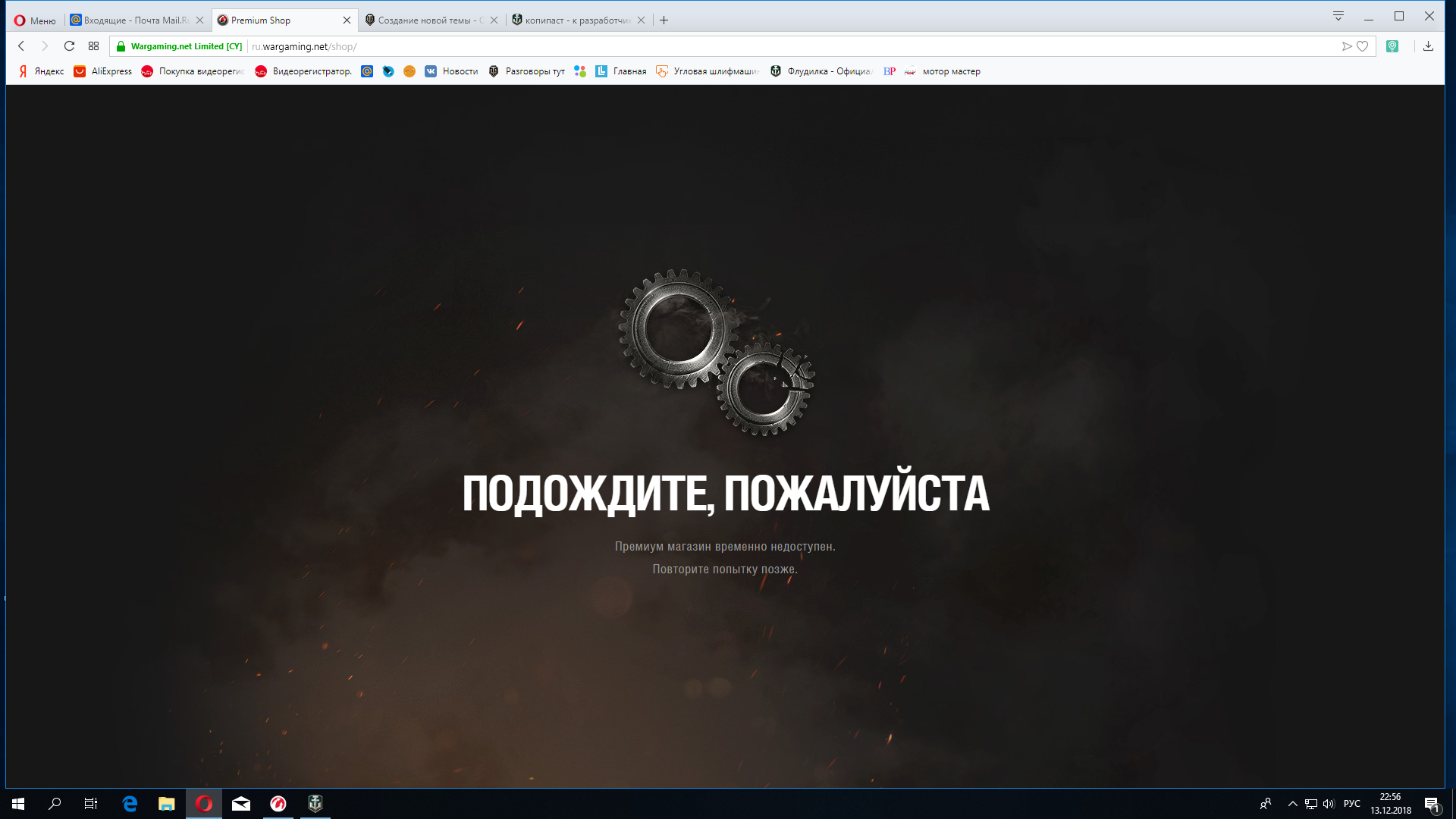Open Speed Dial start page icon

[93, 46]
